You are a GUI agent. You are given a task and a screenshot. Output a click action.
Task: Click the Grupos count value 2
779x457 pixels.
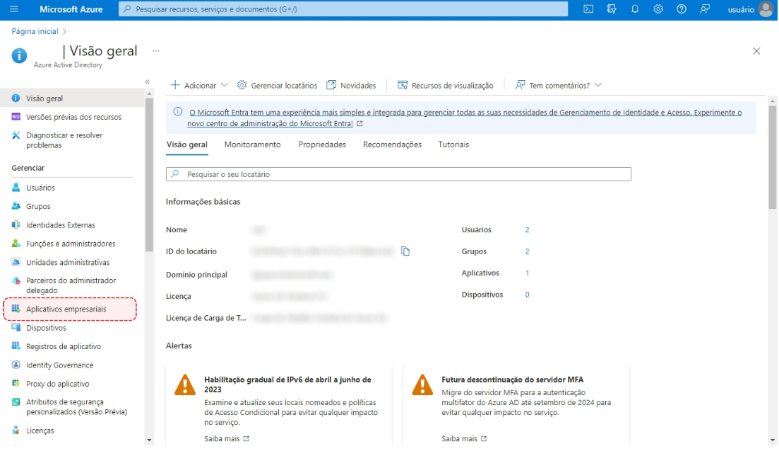coord(527,251)
